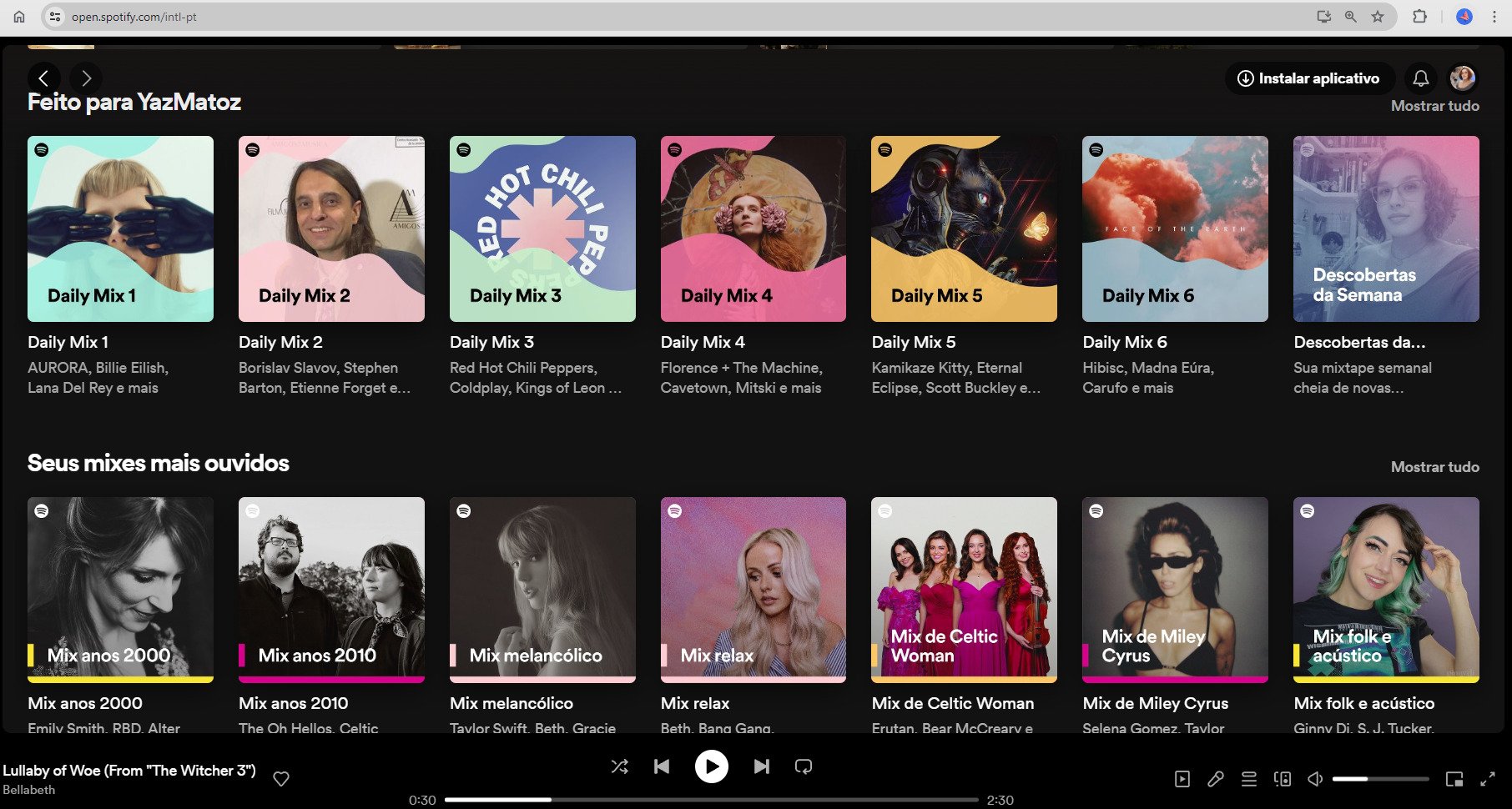Open the Mix relax cover

(x=753, y=590)
